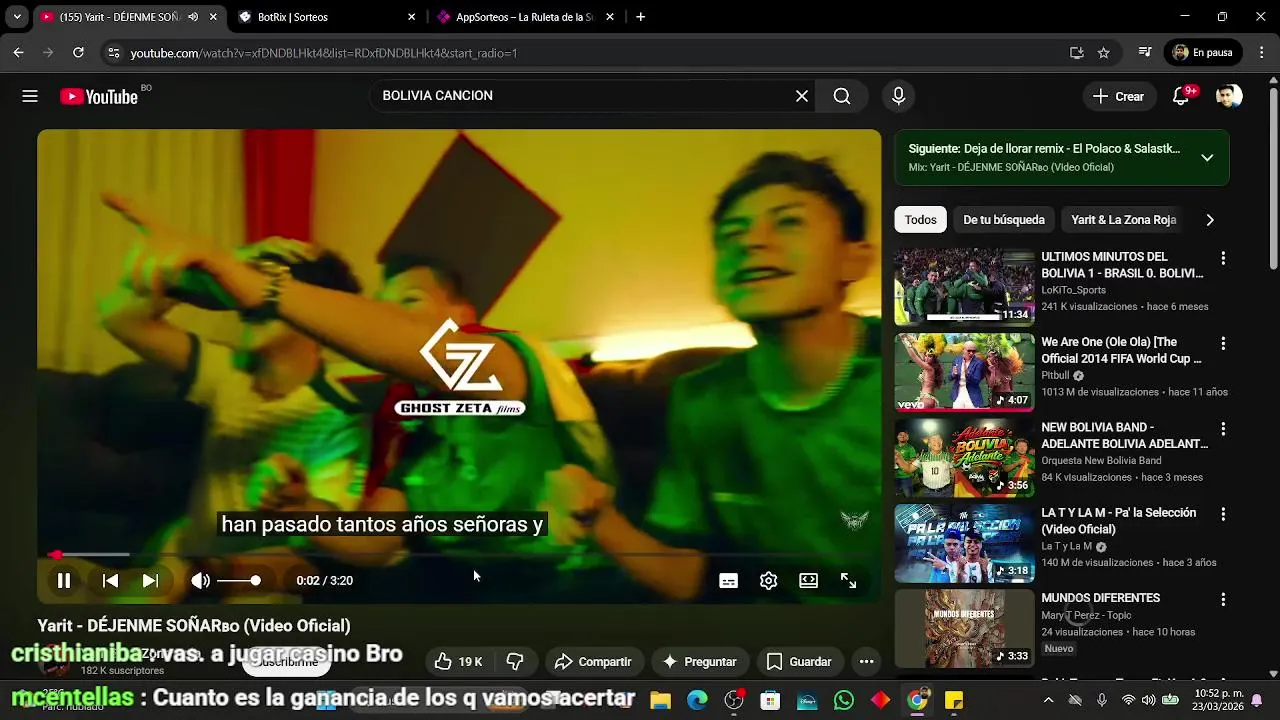This screenshot has height=720, width=1280.
Task: Open player settings gear
Action: pos(768,580)
